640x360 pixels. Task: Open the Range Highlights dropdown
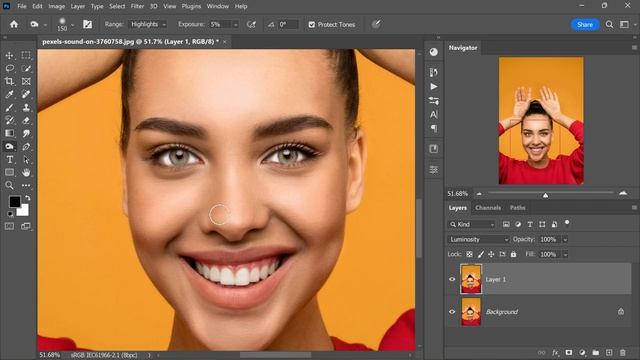coord(148,24)
